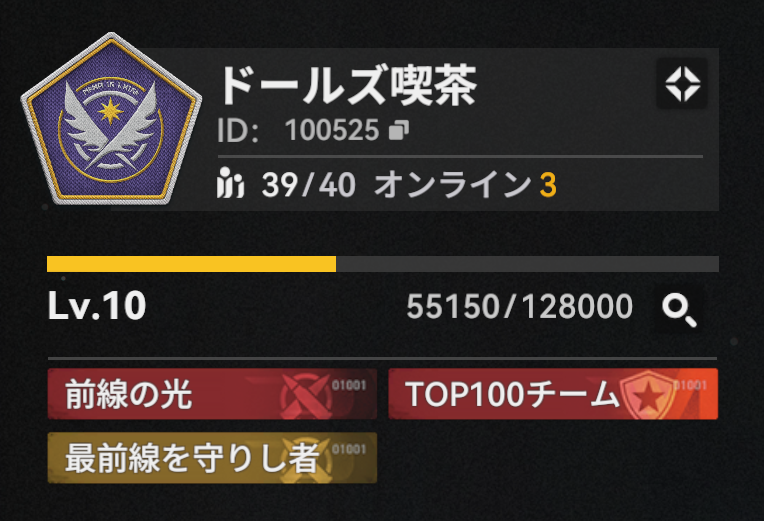Viewport: 764px width, 521px height.
Task: Click star shield icon on TOP100 badge
Action: point(647,395)
